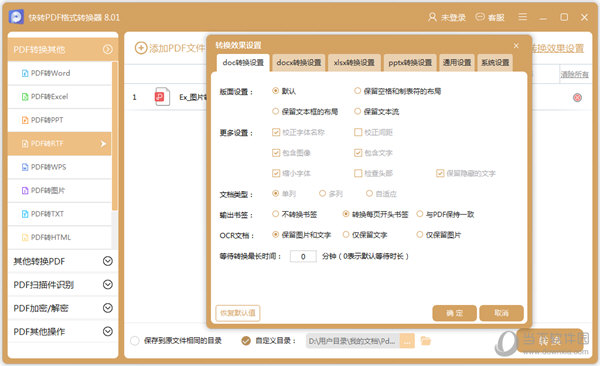Select 不转换书签 bookmark option
600x366 pixels.
[x=275, y=214]
